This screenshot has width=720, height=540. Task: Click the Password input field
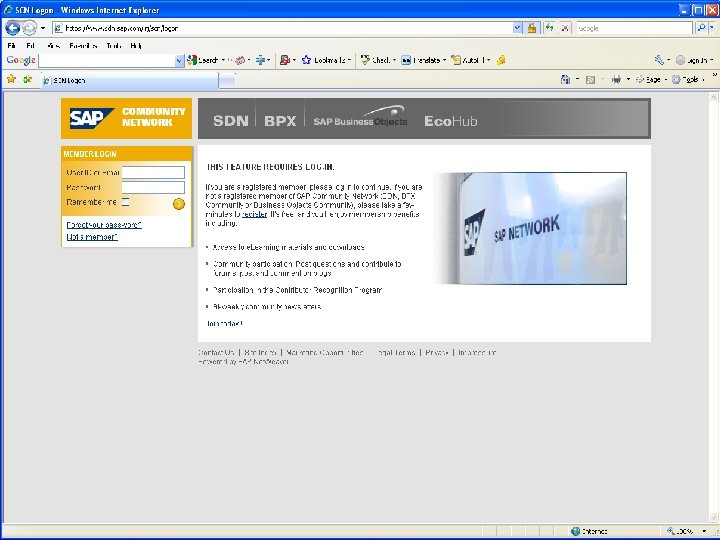click(153, 187)
